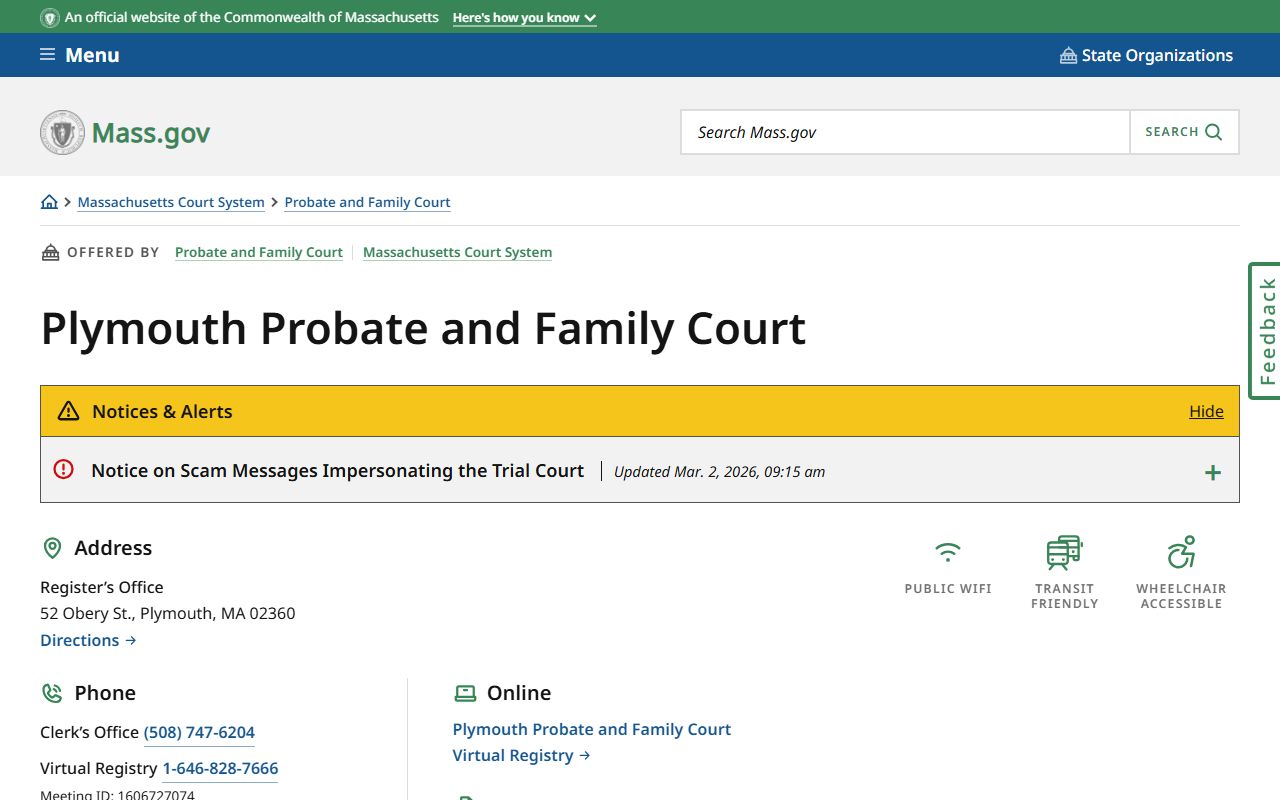The image size is (1280, 800).
Task: Click the Meeting ID: 1606727074 text
Action: click(x=117, y=795)
